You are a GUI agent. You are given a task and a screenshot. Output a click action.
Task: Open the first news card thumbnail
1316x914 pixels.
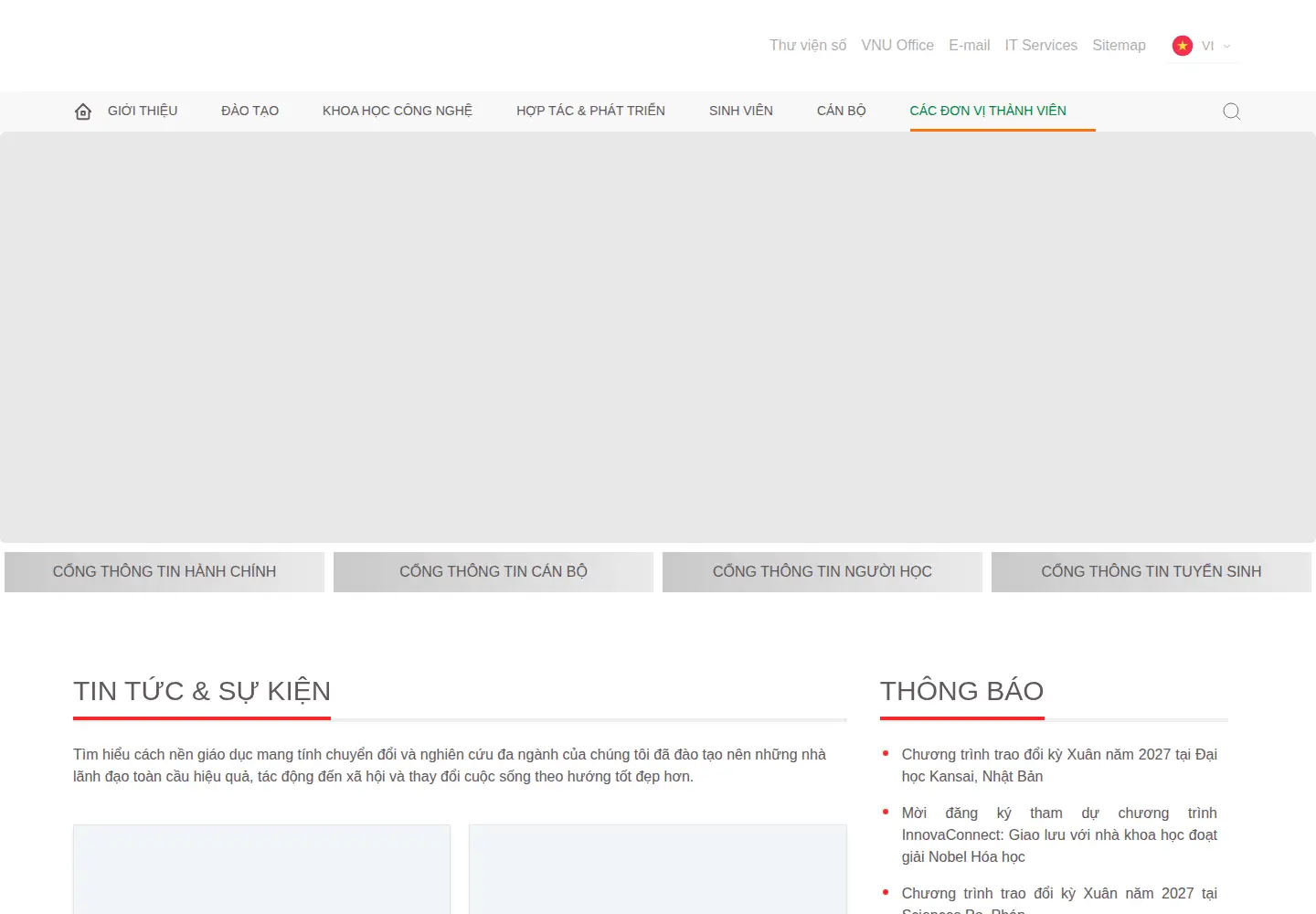pyautogui.click(x=261, y=869)
